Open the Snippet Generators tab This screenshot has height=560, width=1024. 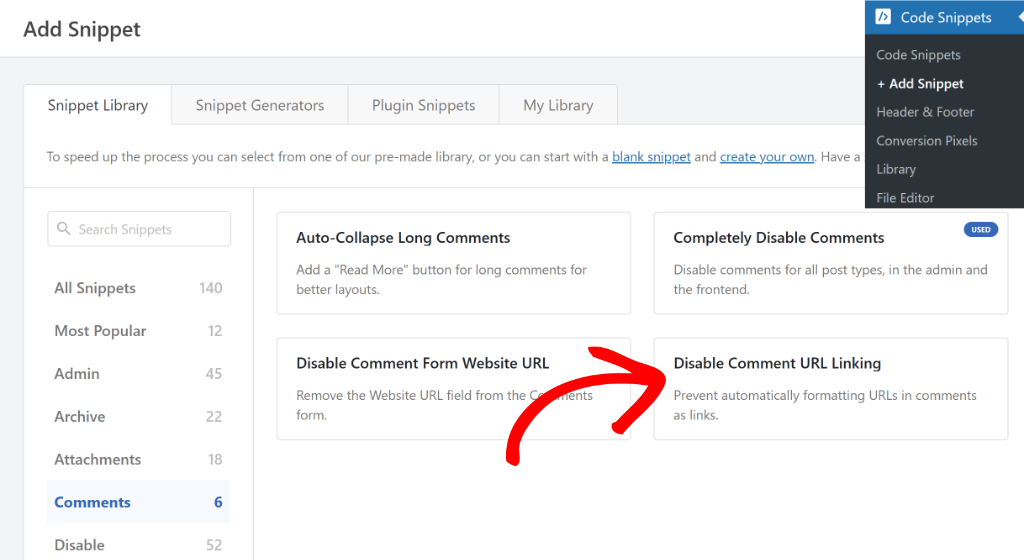[260, 105]
